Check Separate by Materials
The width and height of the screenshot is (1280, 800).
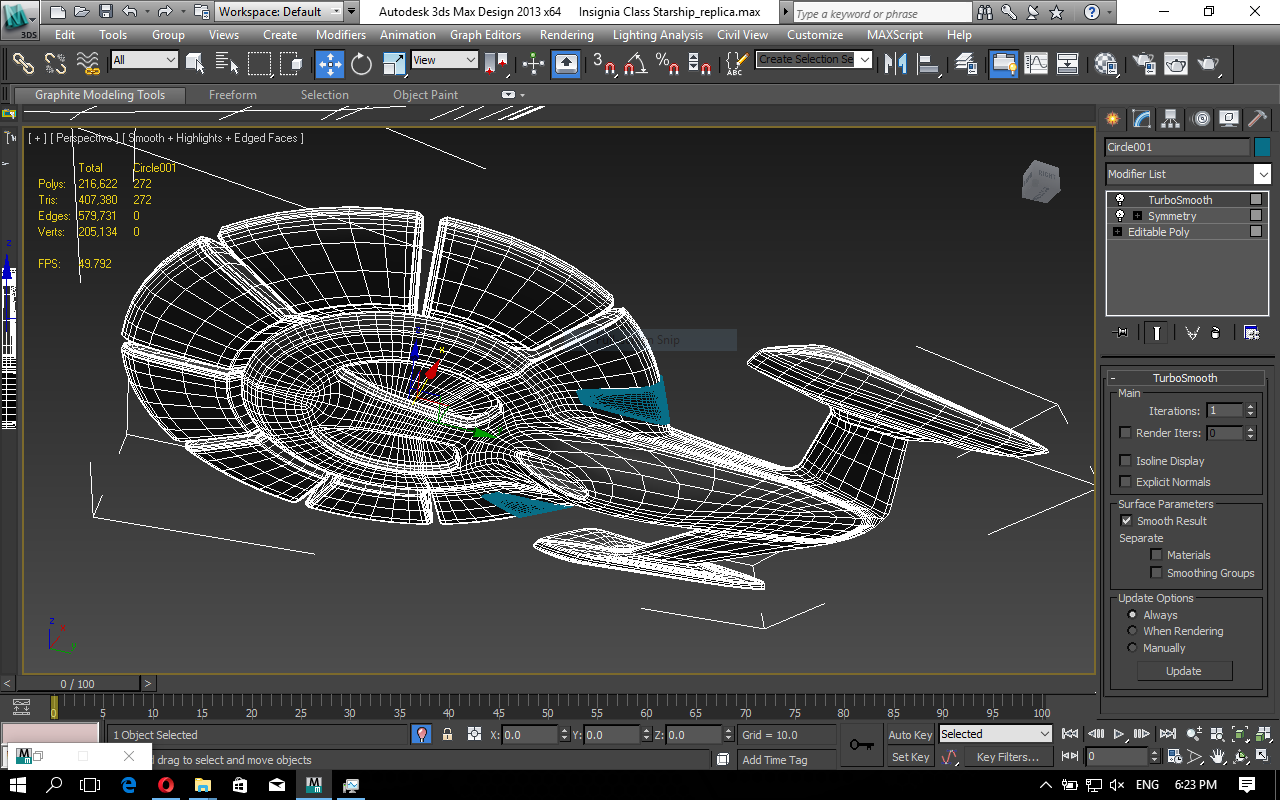point(1156,555)
